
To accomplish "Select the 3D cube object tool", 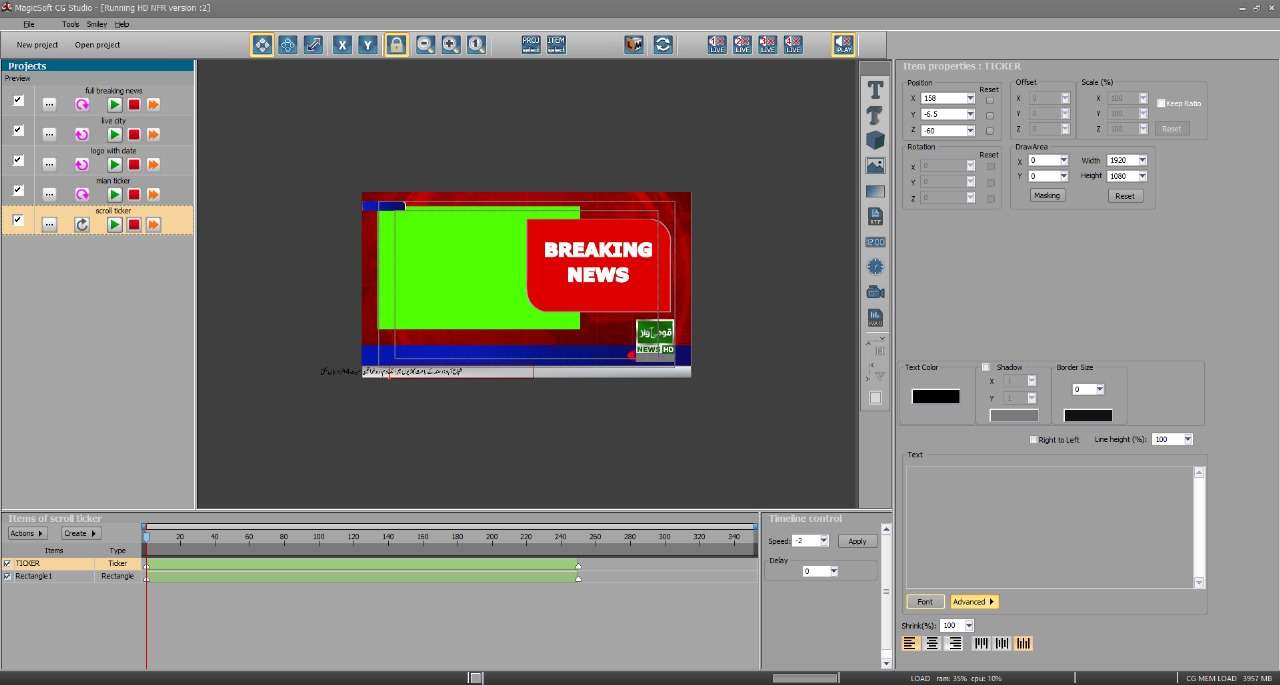I will [875, 141].
